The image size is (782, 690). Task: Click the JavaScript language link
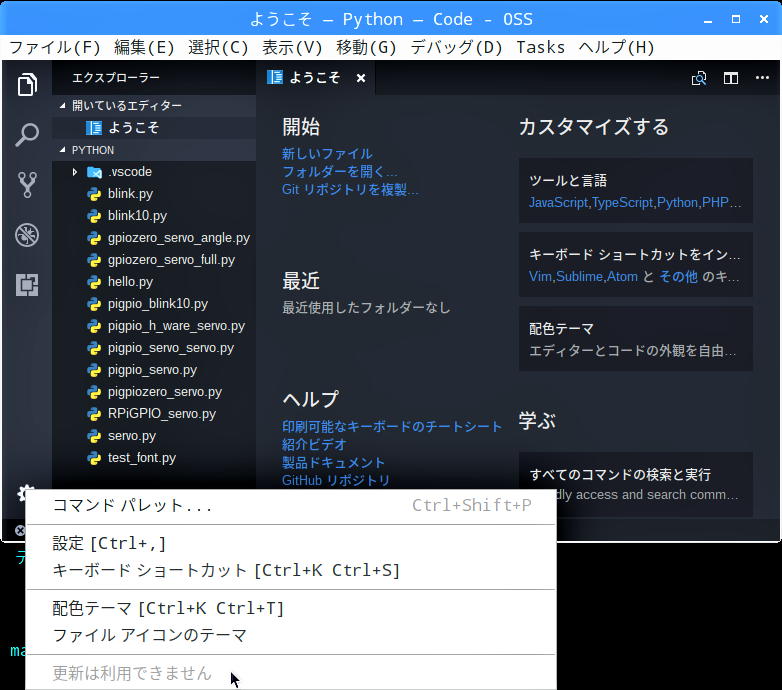click(x=558, y=202)
